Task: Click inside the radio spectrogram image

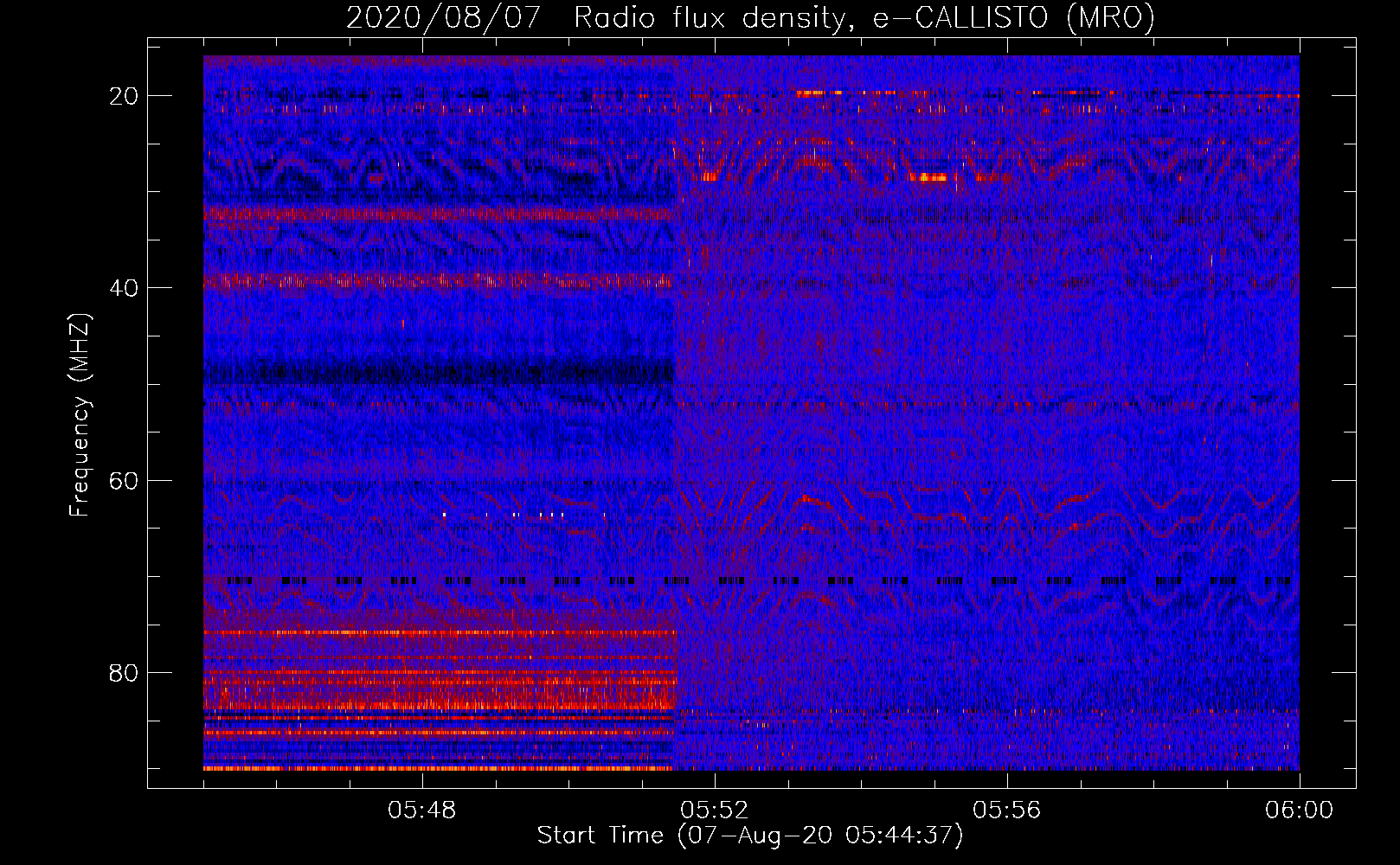Action: (x=751, y=413)
